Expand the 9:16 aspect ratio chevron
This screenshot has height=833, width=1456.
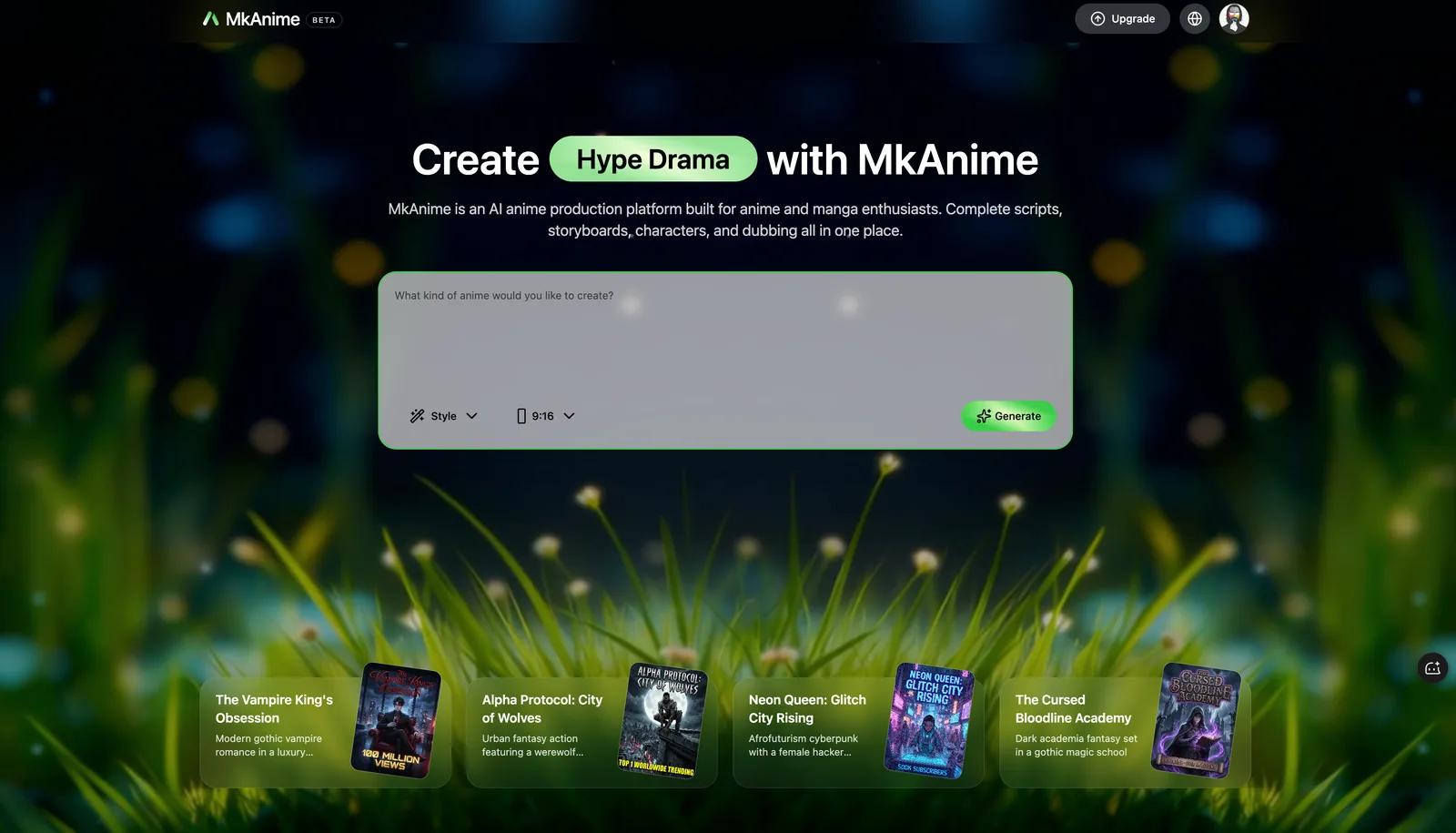[x=569, y=416]
